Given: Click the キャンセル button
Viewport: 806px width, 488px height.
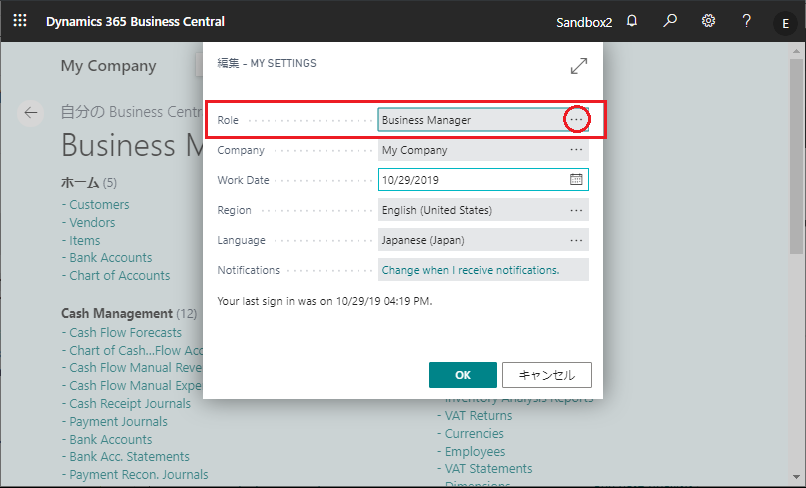Looking at the screenshot, I should tap(546, 375).
